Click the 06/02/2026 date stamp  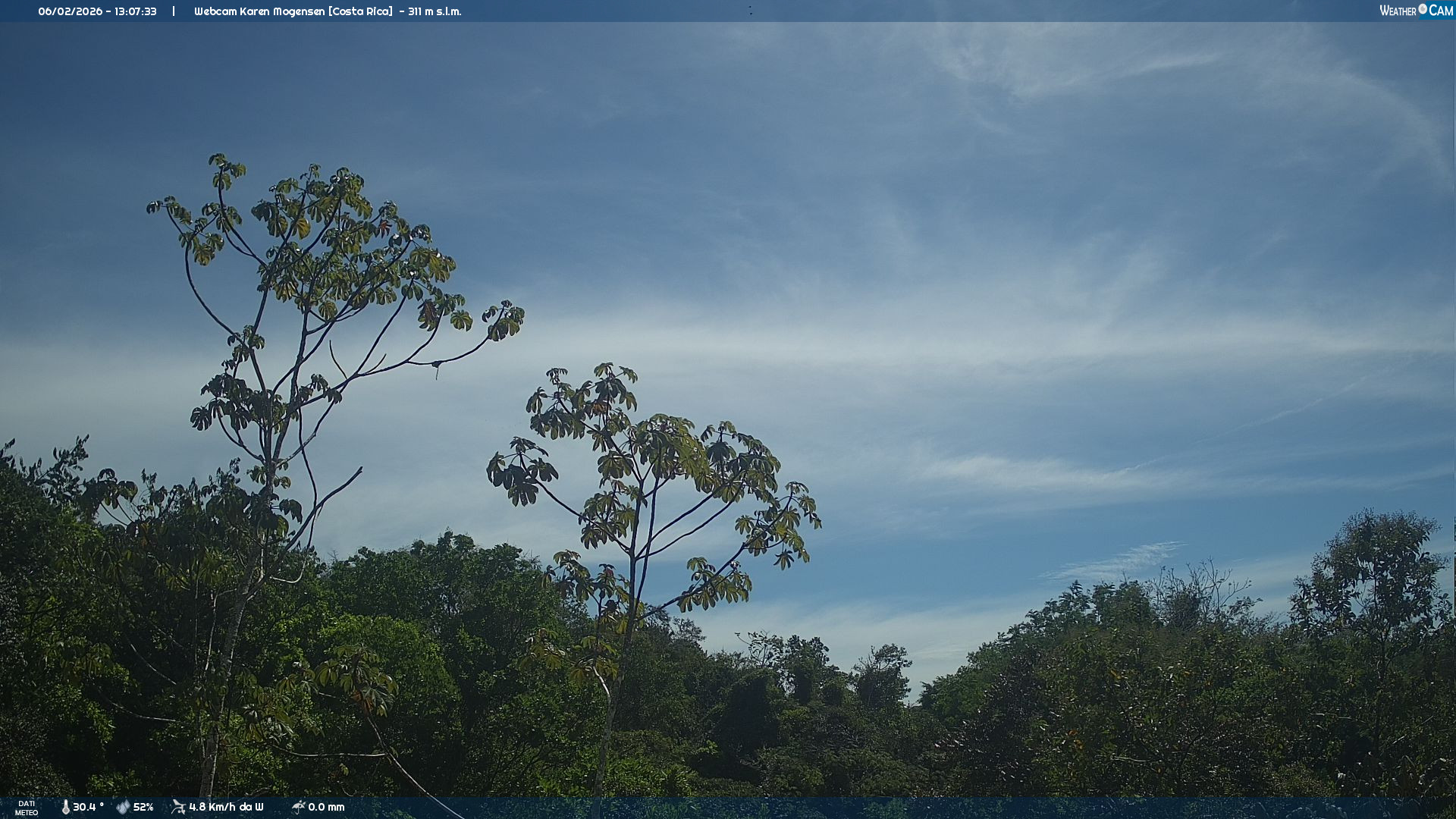click(x=70, y=11)
